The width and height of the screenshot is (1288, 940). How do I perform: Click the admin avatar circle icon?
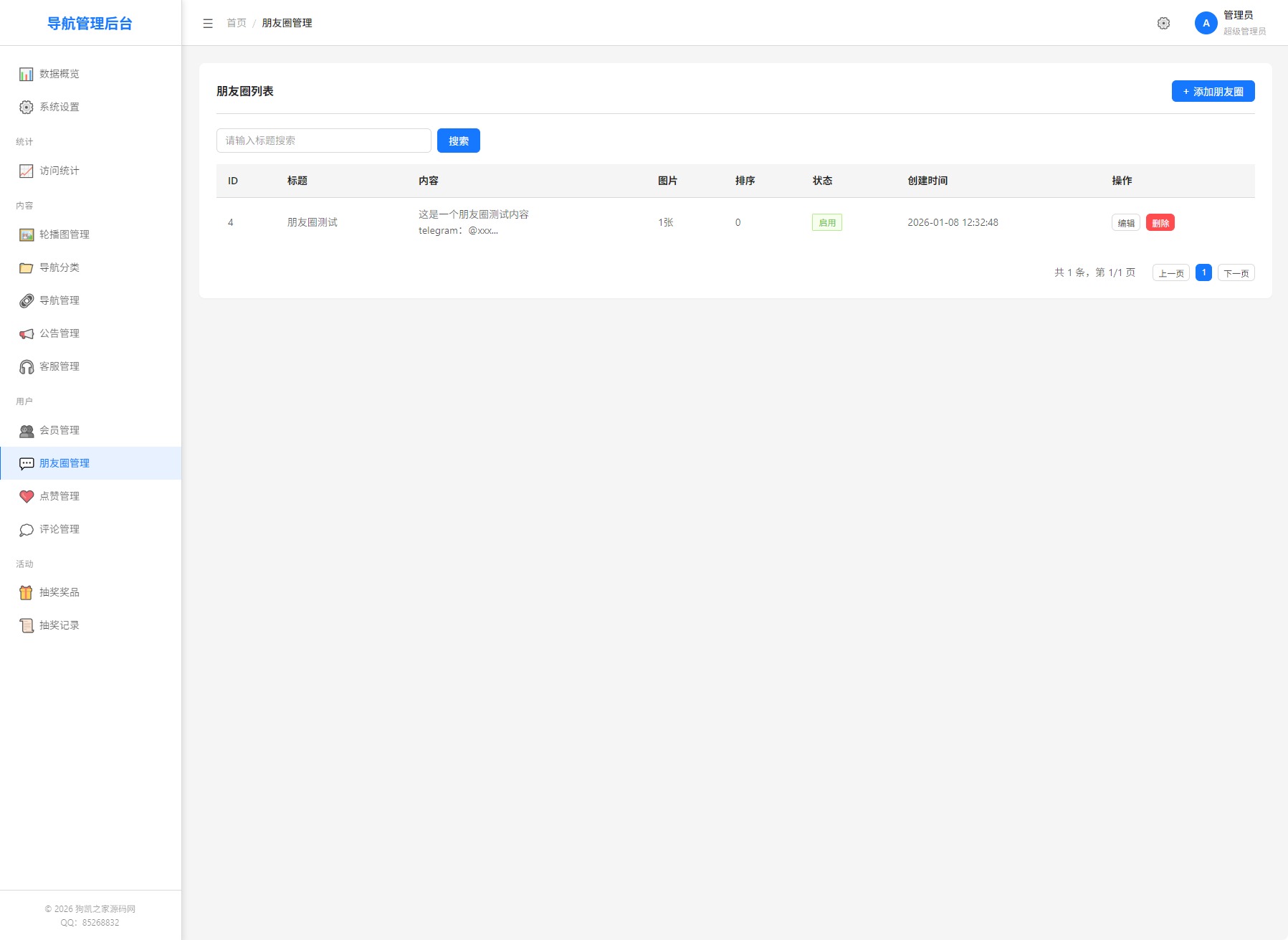(1206, 23)
